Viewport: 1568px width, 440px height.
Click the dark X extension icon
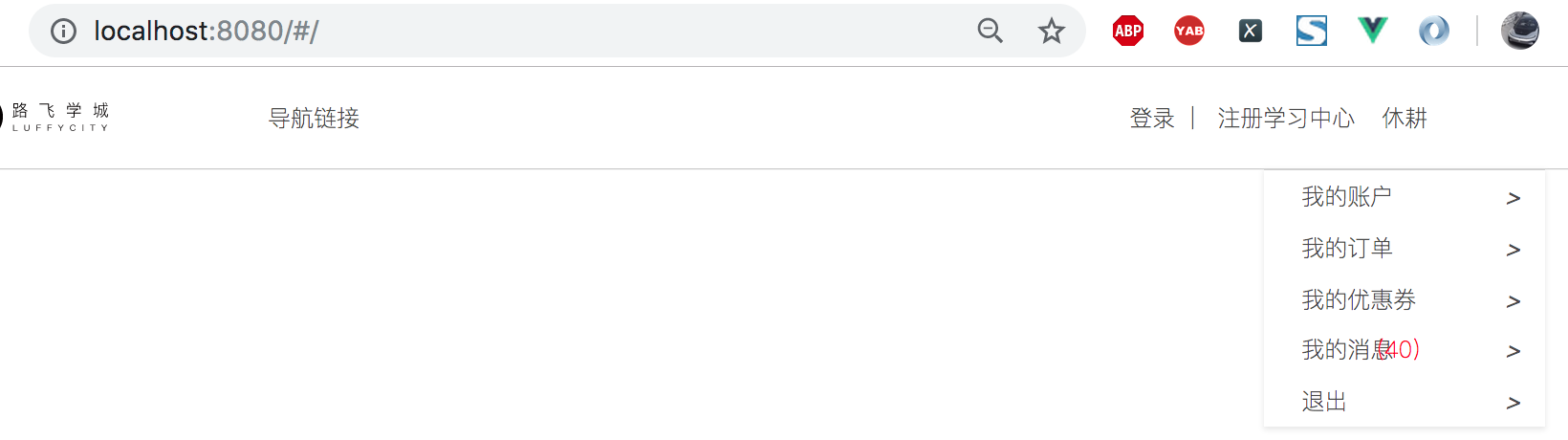click(1251, 32)
